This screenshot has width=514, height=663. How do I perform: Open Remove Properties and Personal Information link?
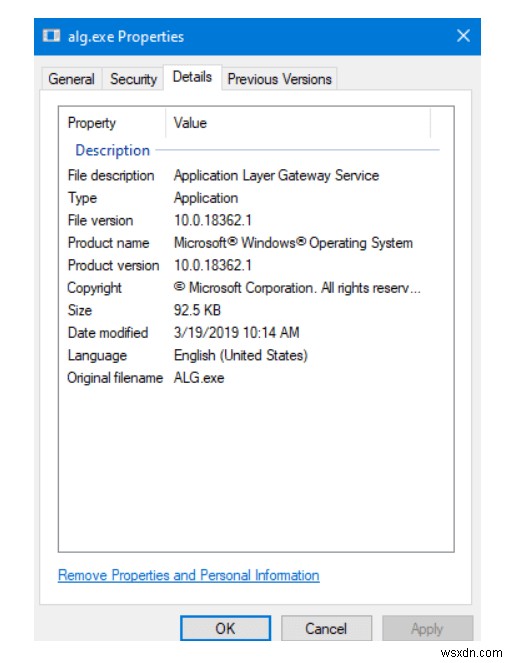click(x=189, y=575)
